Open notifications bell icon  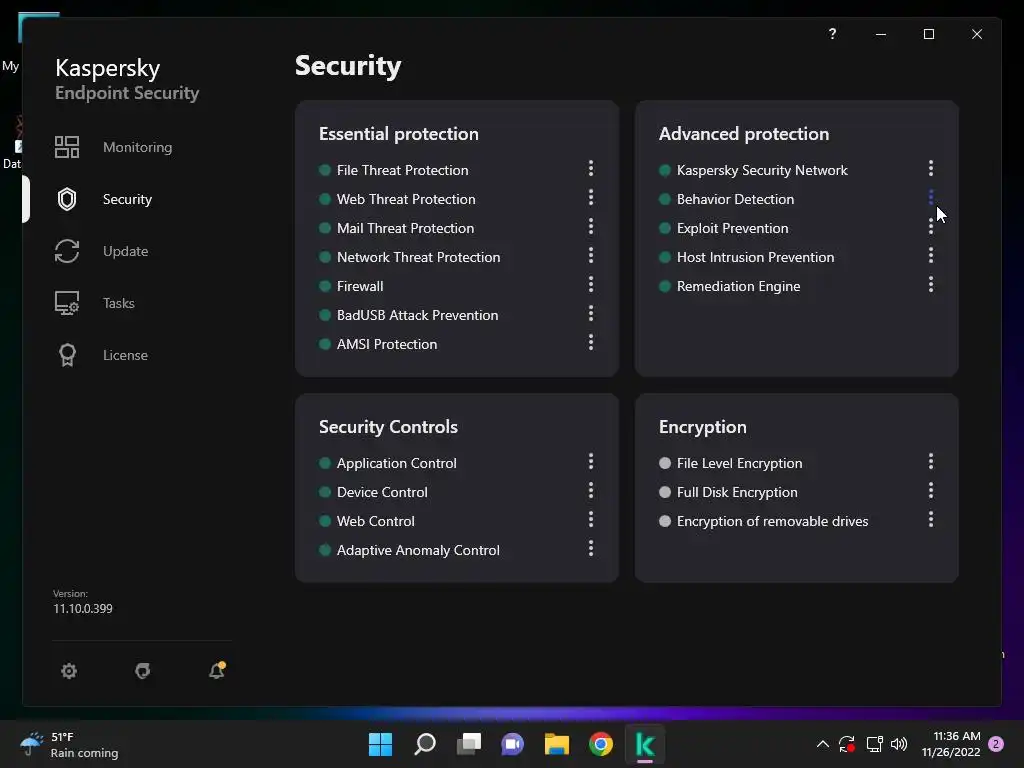pos(217,670)
